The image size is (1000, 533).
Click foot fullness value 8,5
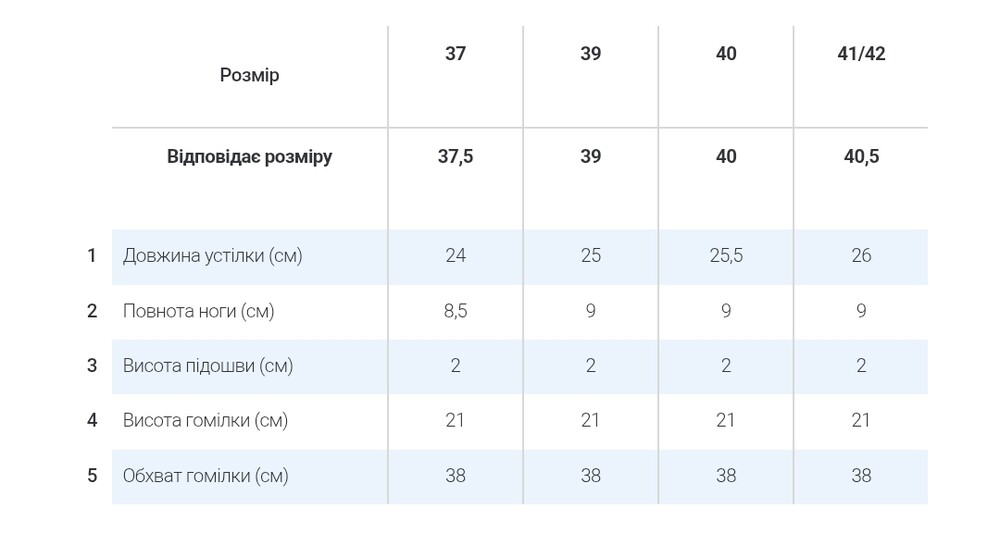pyautogui.click(x=455, y=311)
